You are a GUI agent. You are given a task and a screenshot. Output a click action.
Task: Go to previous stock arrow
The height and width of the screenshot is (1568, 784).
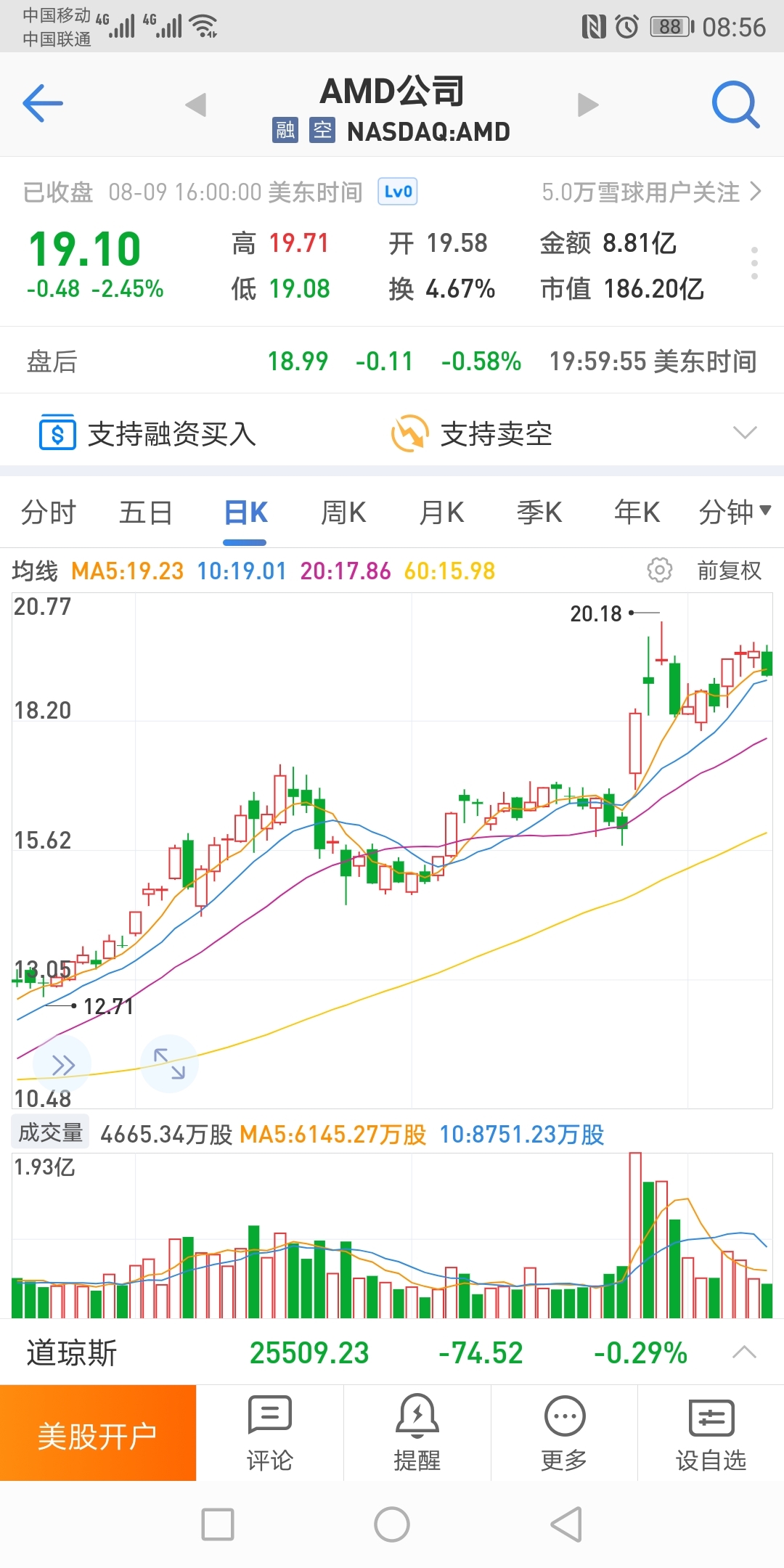click(x=196, y=105)
